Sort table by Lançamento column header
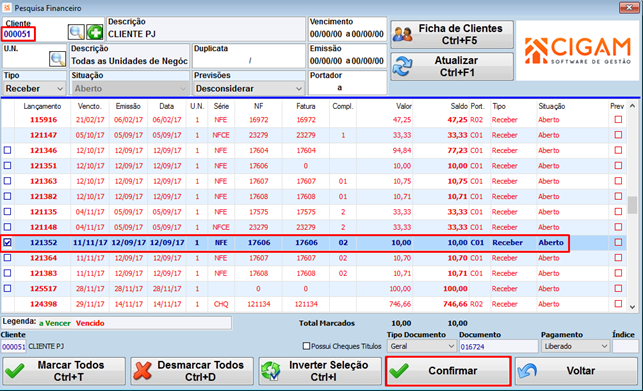Viewport: 643px width, 391px height. [42, 106]
